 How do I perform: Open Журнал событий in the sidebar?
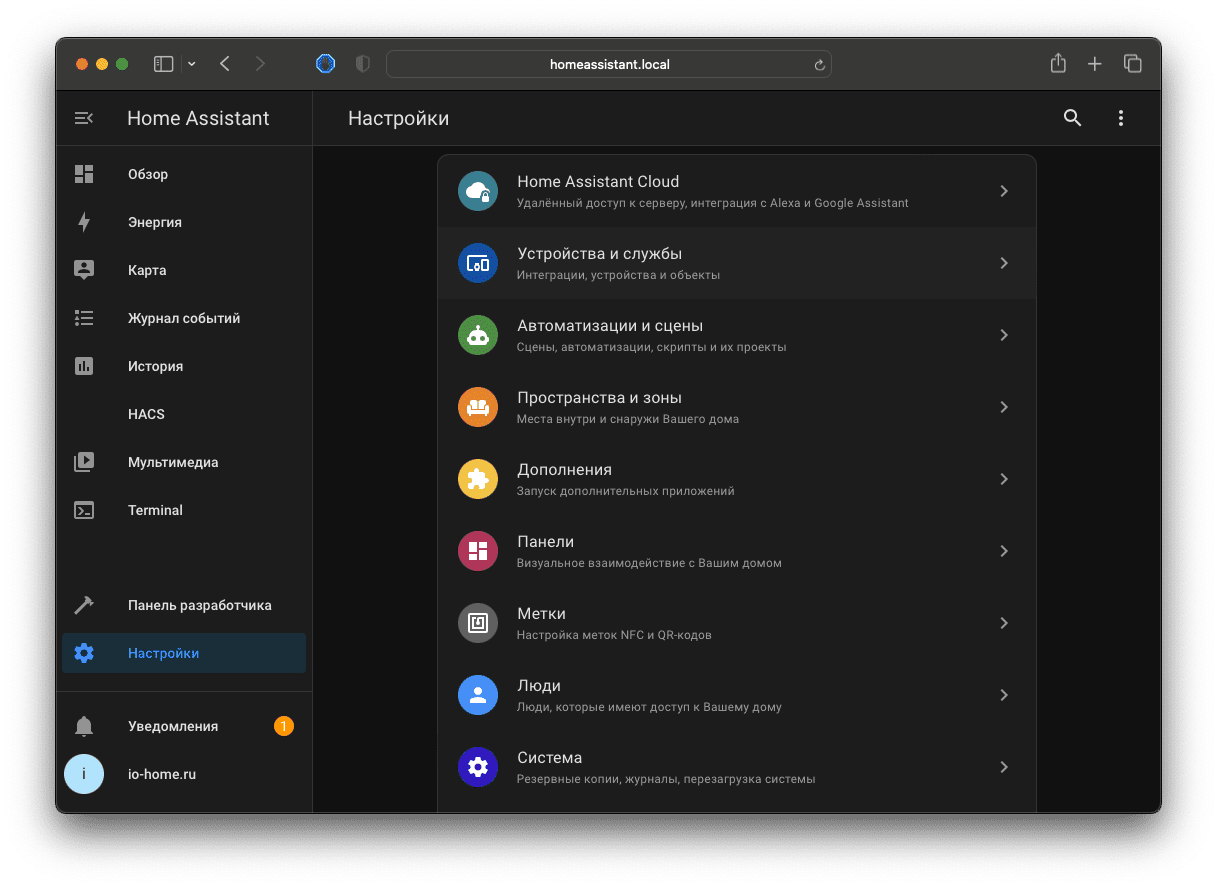184,318
